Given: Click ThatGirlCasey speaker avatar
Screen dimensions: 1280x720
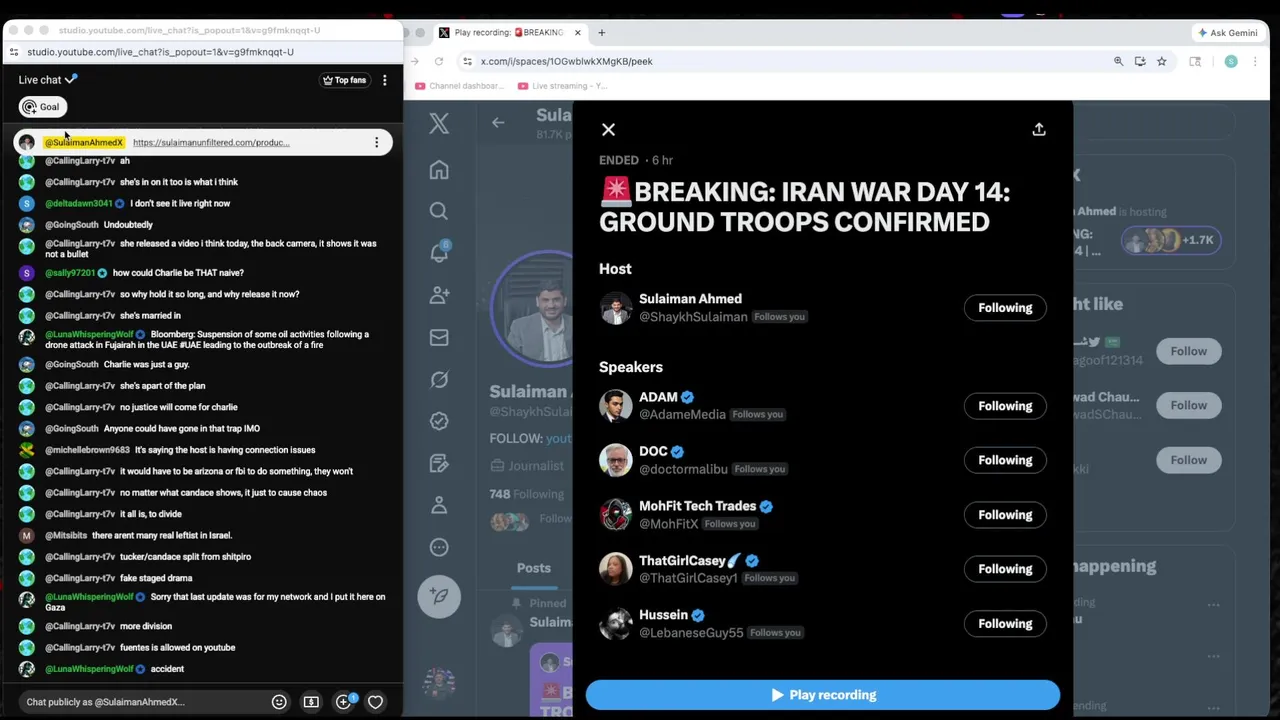Looking at the screenshot, I should point(616,569).
